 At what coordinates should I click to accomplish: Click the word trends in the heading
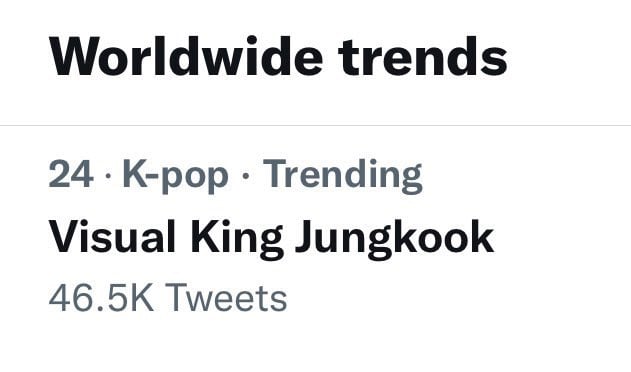click(423, 56)
